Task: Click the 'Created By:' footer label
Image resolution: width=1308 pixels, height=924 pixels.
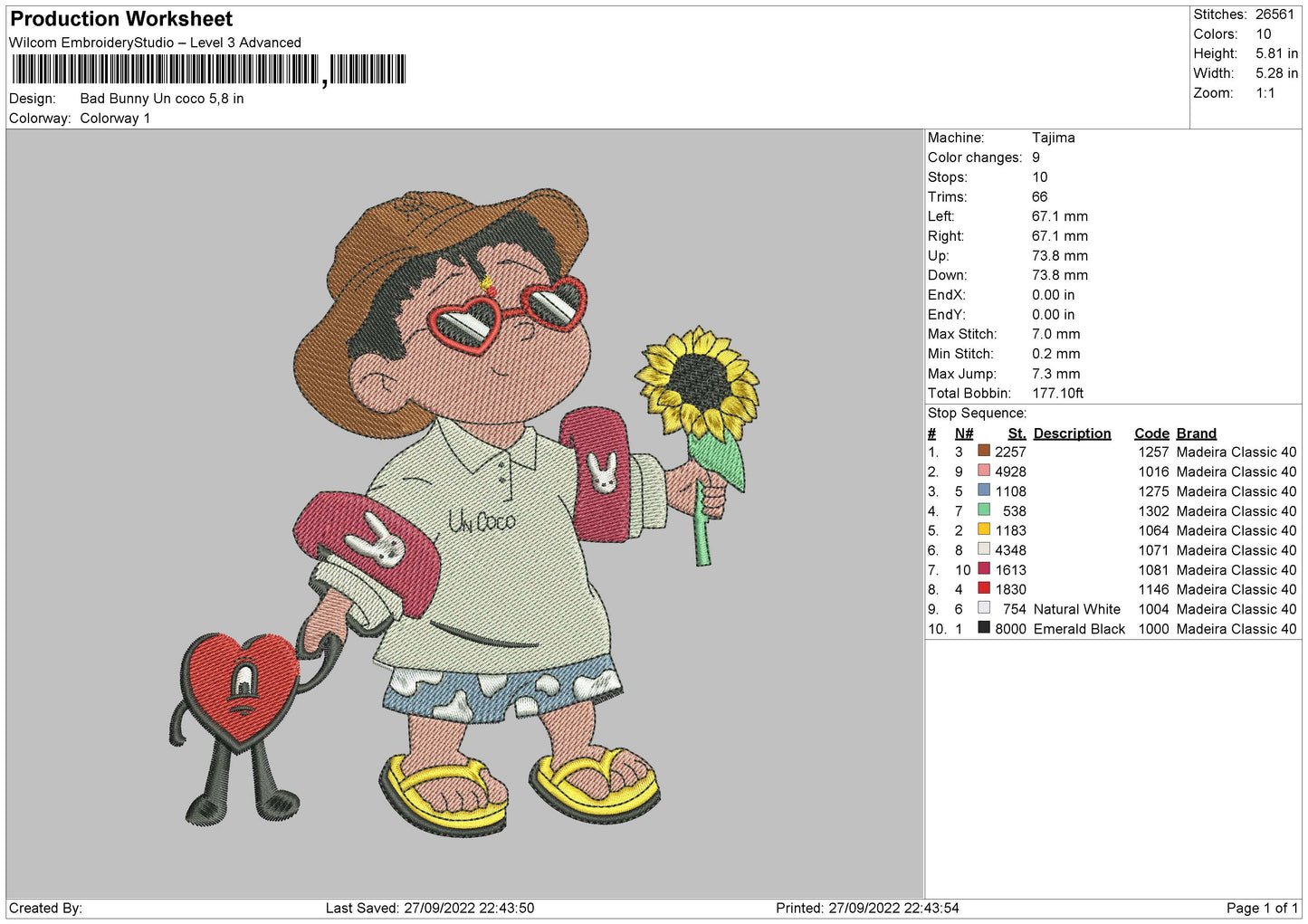Action: pos(45,908)
